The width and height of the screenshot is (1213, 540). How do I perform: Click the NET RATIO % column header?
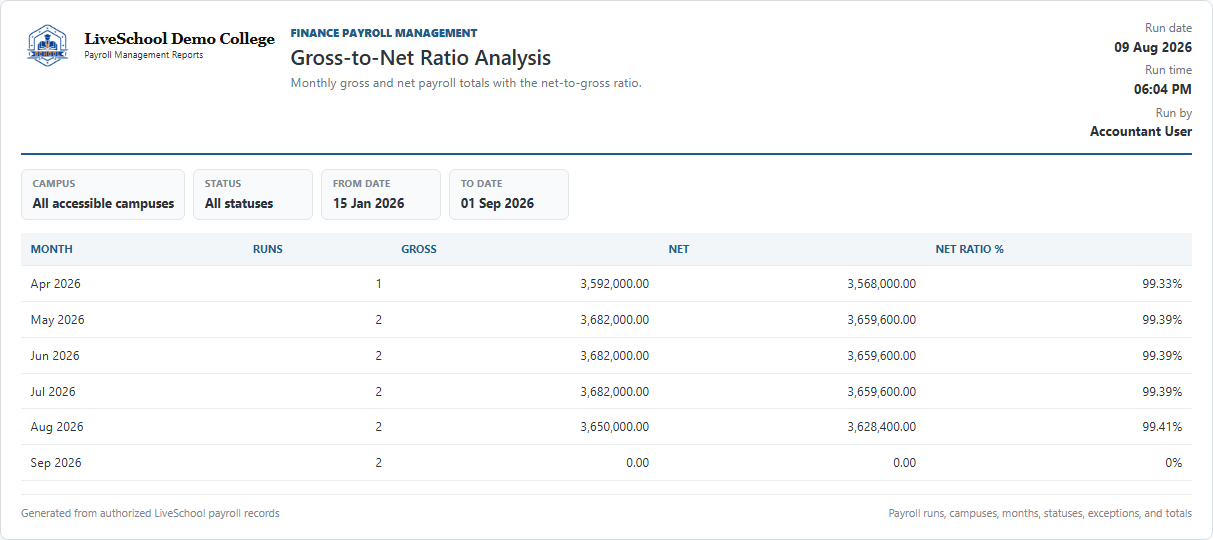[x=970, y=249]
